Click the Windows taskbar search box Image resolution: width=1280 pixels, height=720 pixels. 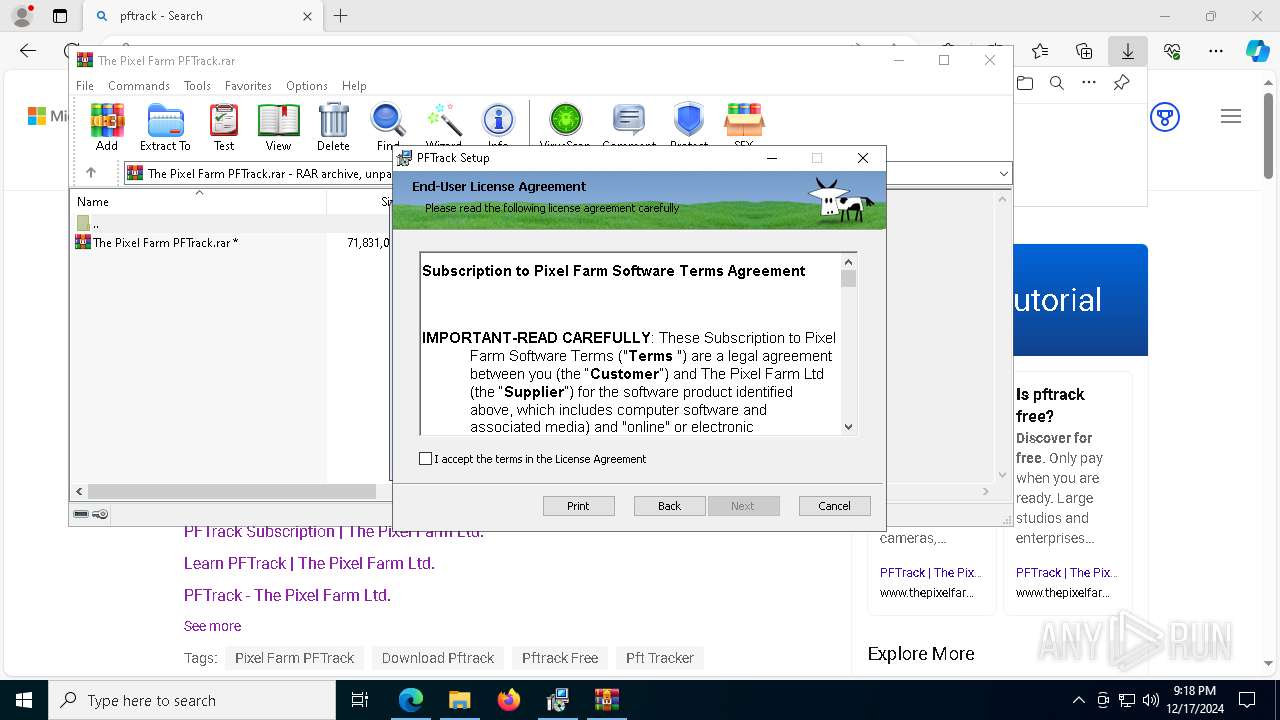[192, 700]
